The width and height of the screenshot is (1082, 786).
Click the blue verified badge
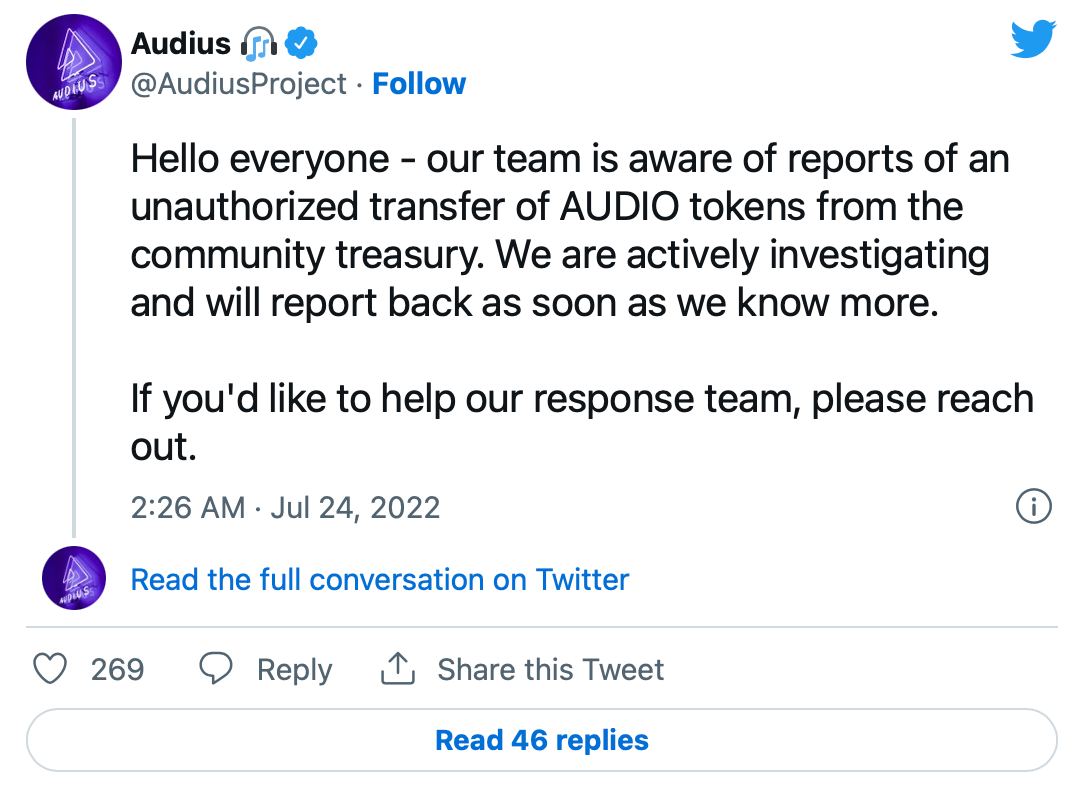click(x=302, y=43)
